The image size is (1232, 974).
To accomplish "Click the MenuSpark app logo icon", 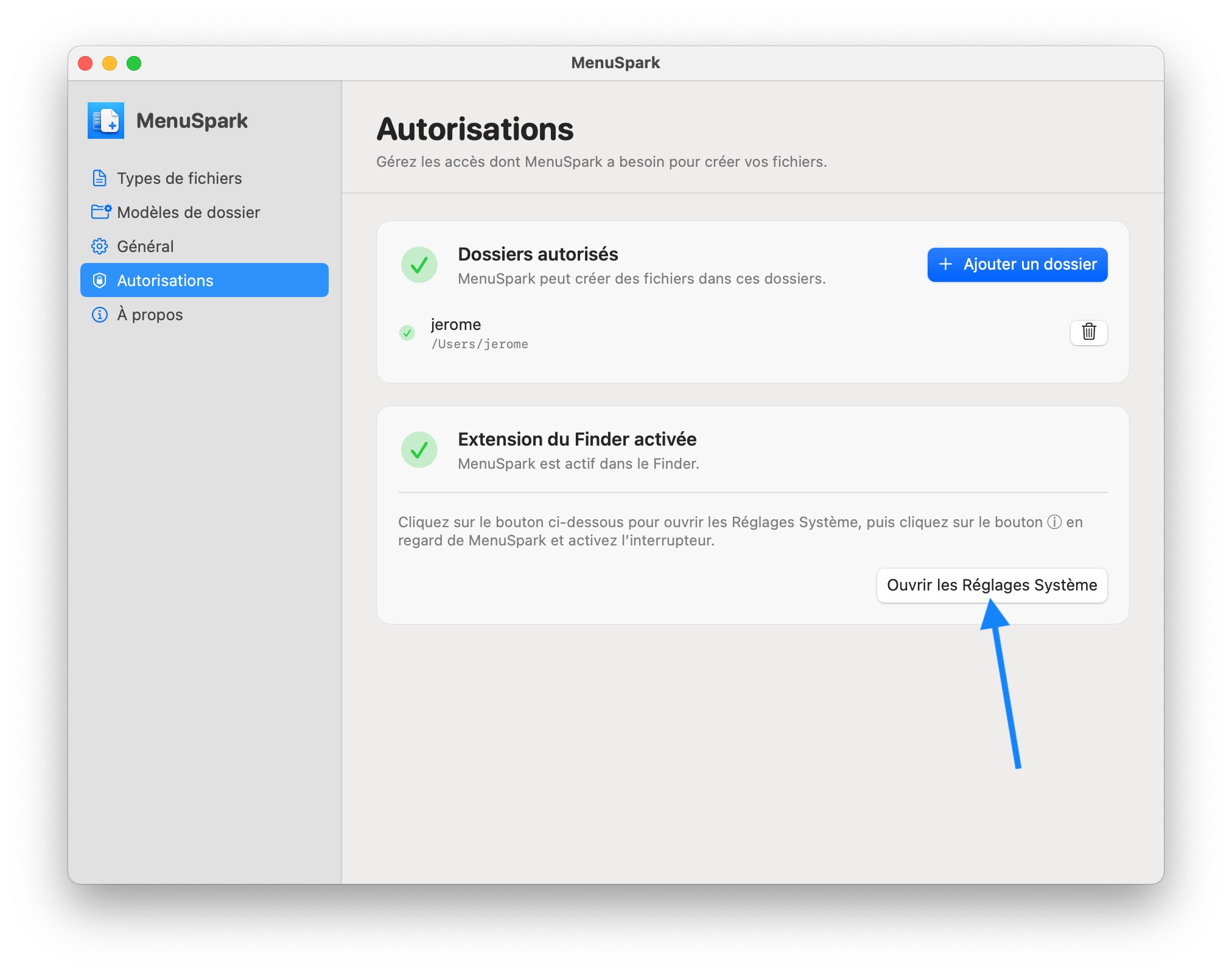I will click(x=106, y=121).
